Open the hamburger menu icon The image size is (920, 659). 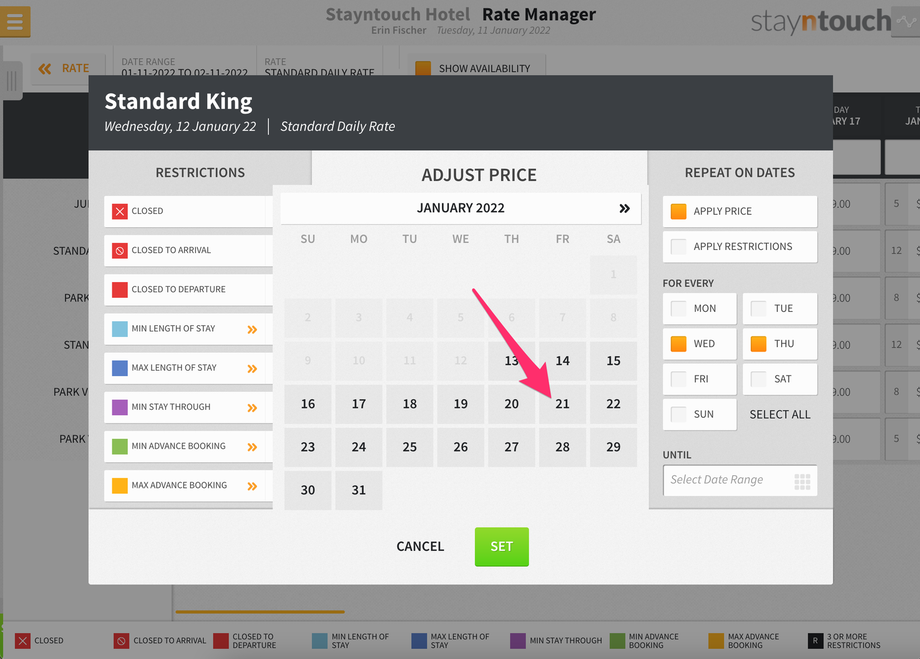click(x=15, y=22)
